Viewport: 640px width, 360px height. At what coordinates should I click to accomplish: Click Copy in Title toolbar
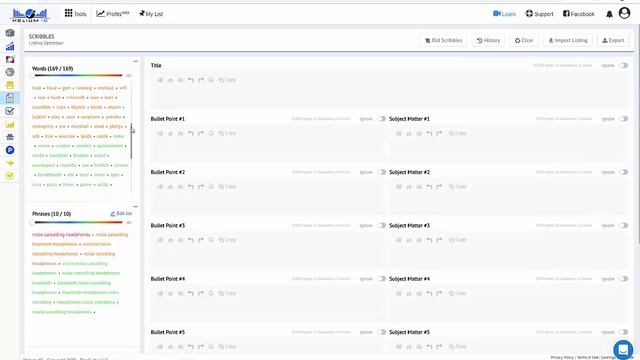[x=227, y=80]
